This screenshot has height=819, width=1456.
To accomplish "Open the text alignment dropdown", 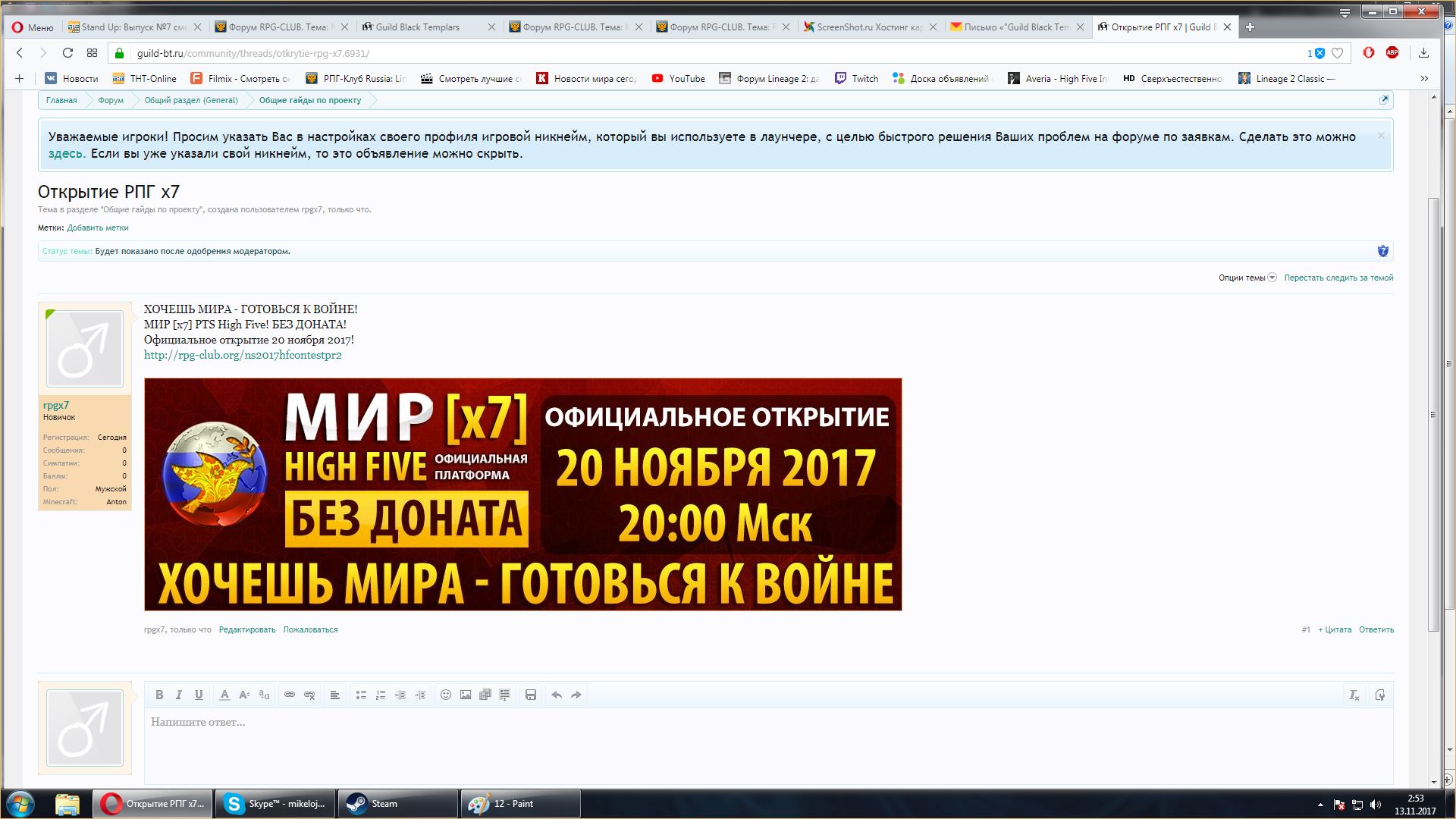I will click(x=334, y=695).
